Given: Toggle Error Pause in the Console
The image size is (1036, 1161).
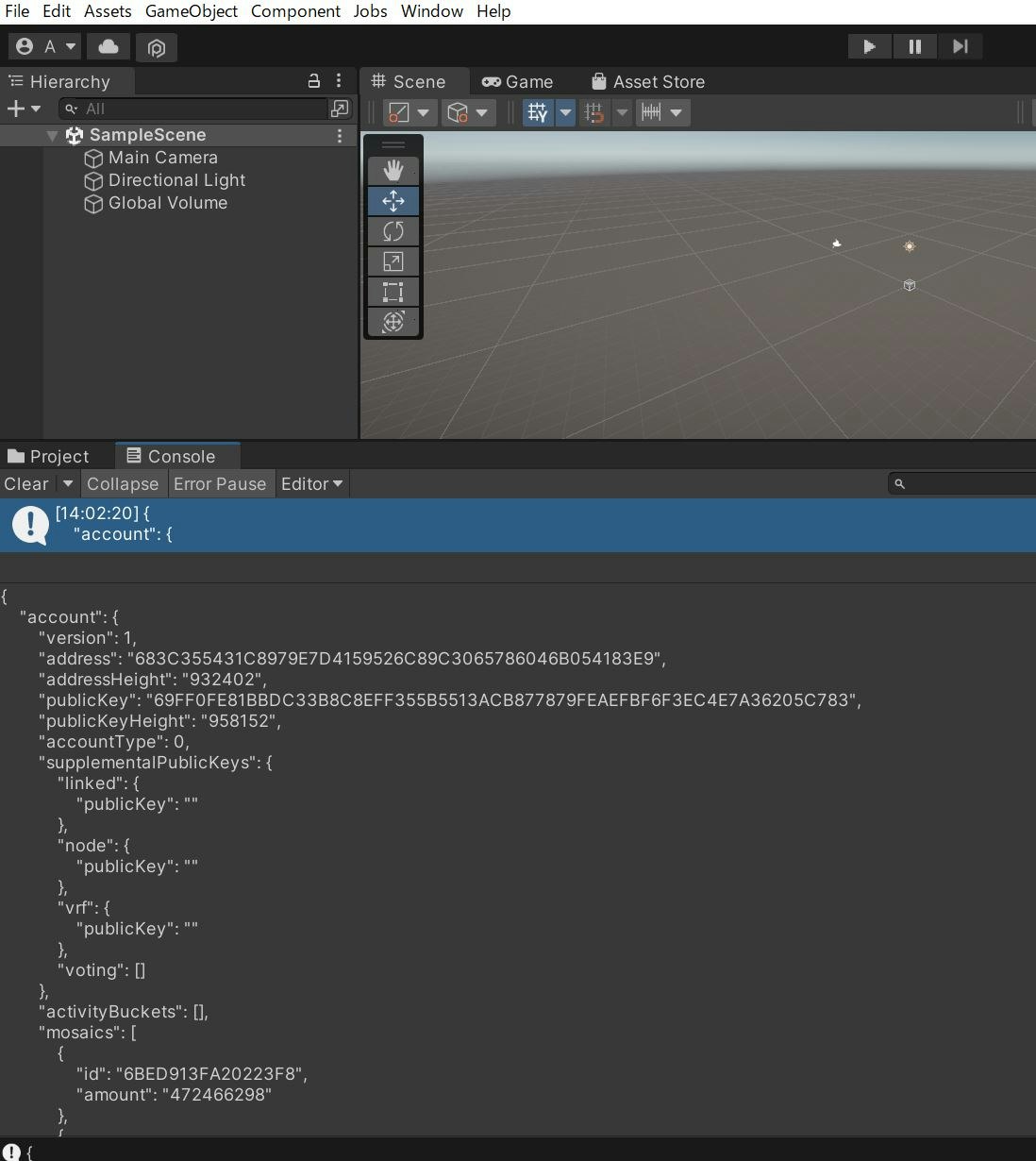Looking at the screenshot, I should 220,483.
